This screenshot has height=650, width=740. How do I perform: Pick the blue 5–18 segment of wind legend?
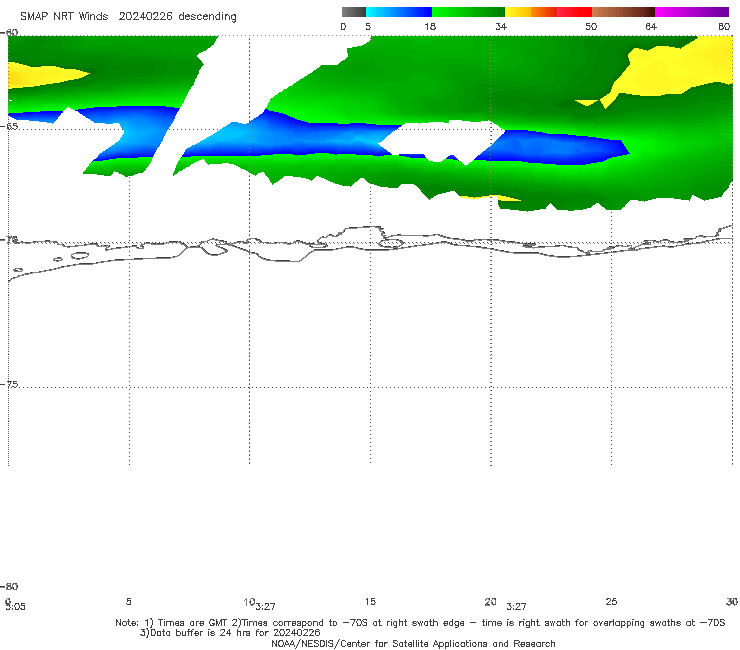[x=399, y=12]
